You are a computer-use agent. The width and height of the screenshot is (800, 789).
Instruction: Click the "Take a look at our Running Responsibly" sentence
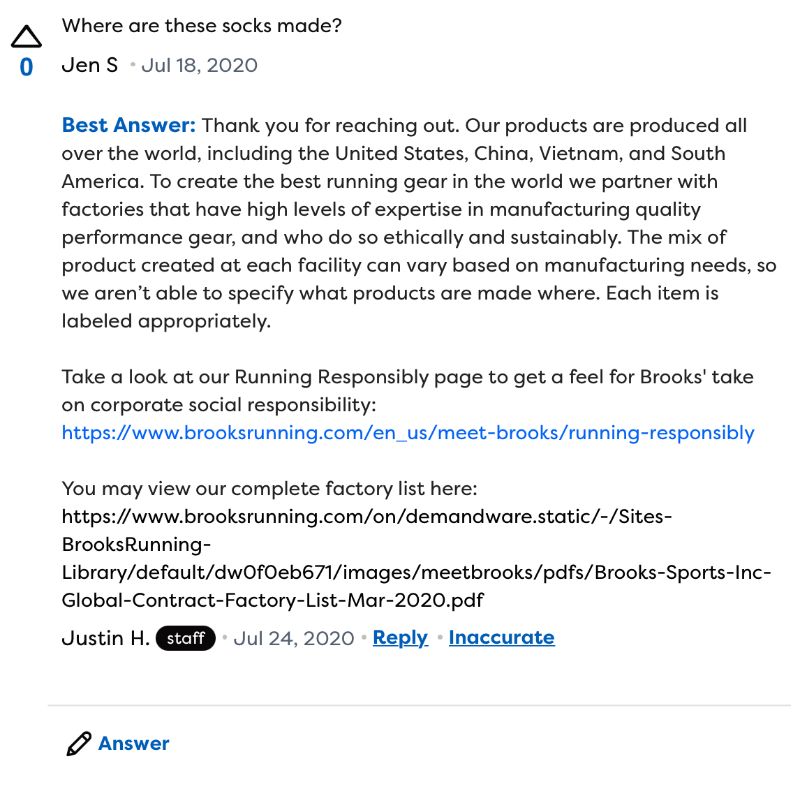pyautogui.click(x=408, y=391)
